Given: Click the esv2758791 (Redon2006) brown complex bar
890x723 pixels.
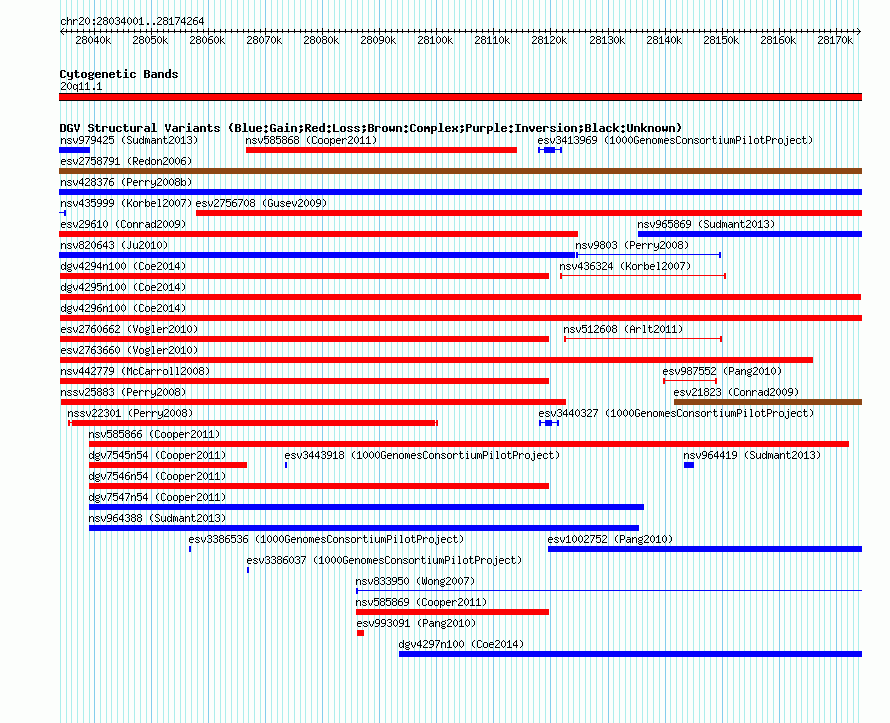Looking at the screenshot, I should [460, 171].
